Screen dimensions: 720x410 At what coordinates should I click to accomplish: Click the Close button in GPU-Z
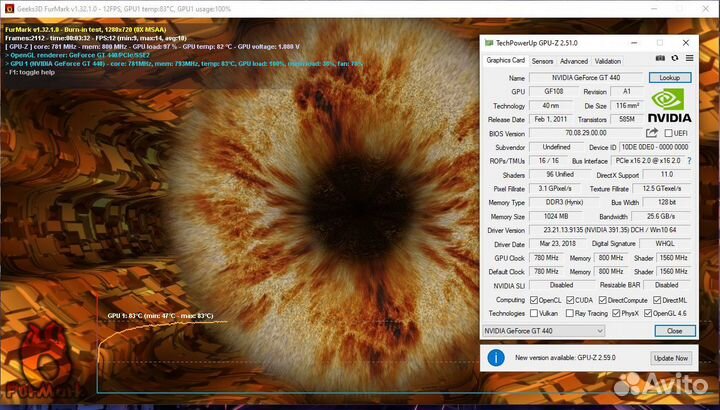click(x=674, y=331)
